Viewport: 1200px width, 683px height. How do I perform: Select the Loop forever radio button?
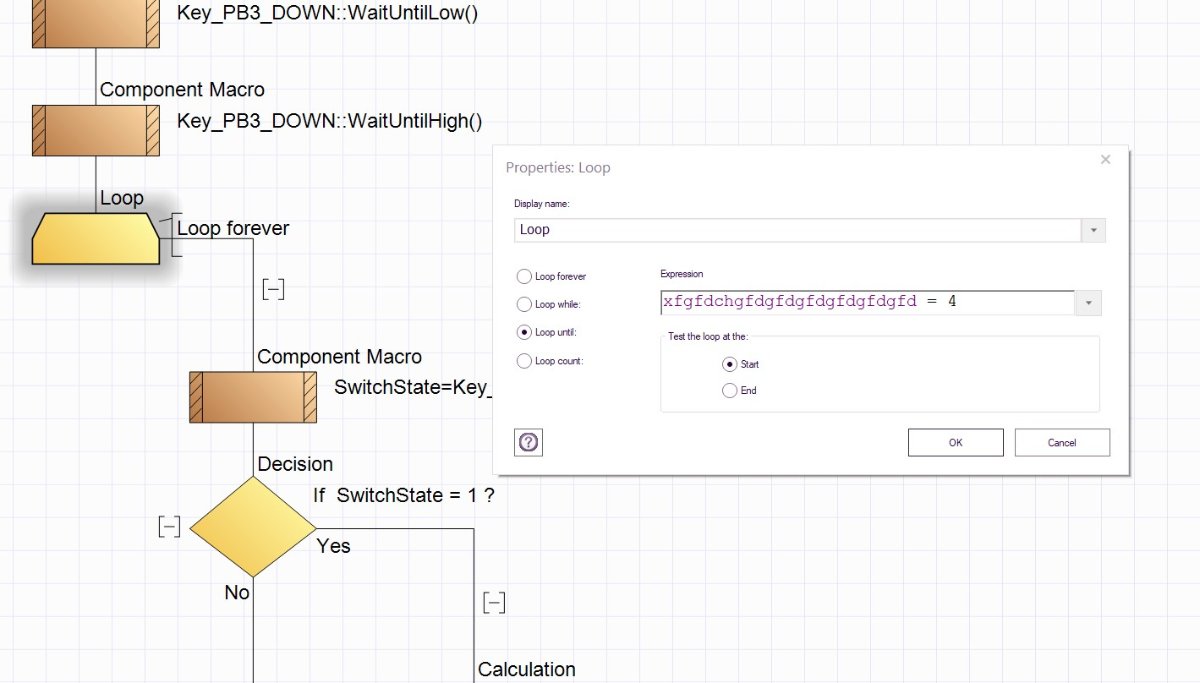(524, 276)
